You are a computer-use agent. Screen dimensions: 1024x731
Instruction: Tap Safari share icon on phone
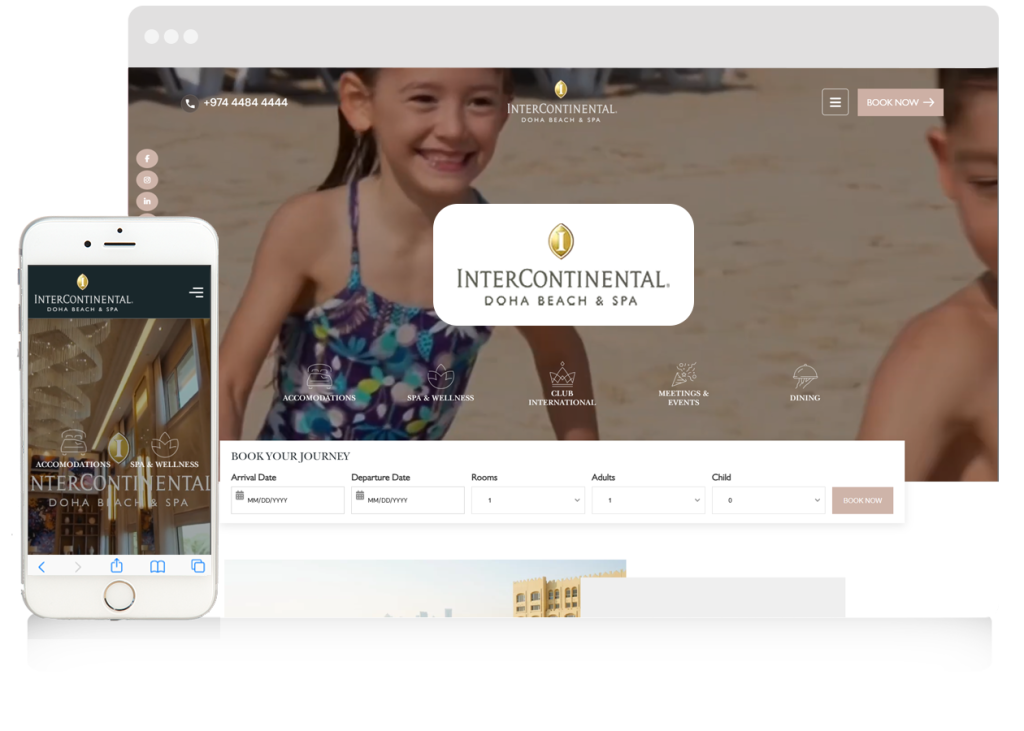tap(116, 565)
